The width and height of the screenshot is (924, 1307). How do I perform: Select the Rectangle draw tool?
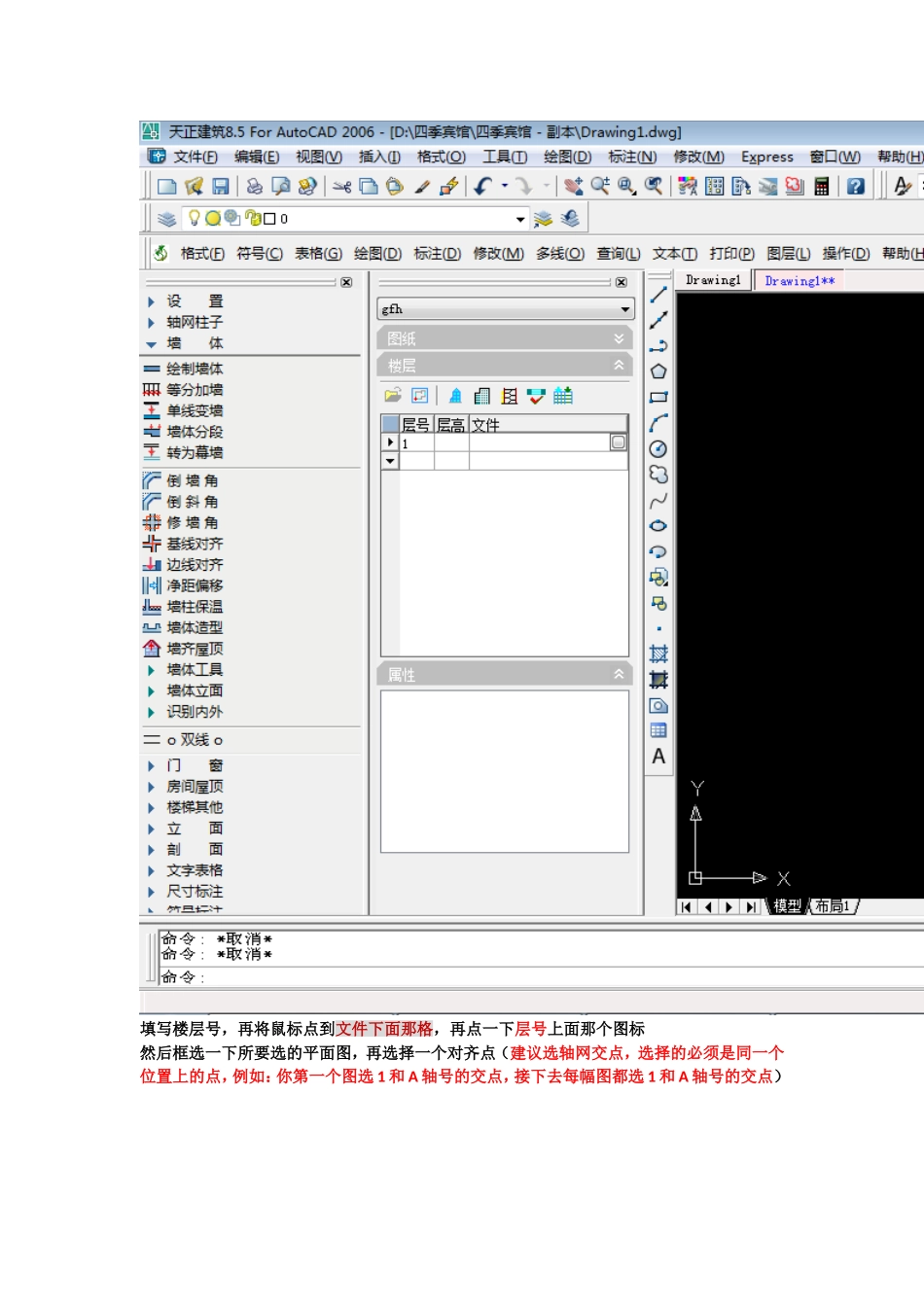pyautogui.click(x=658, y=397)
